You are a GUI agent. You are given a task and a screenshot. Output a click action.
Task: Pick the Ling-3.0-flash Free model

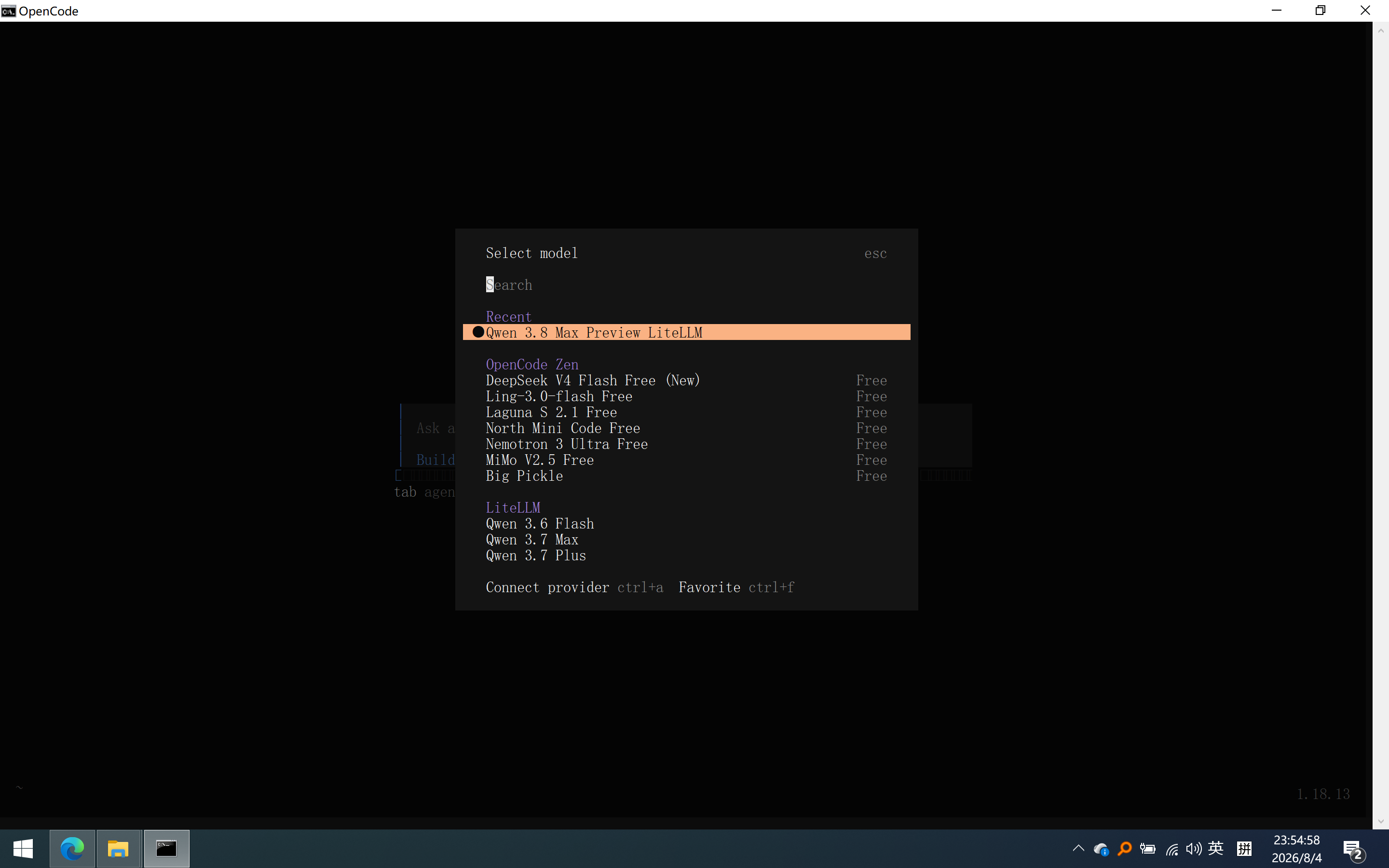point(686,396)
